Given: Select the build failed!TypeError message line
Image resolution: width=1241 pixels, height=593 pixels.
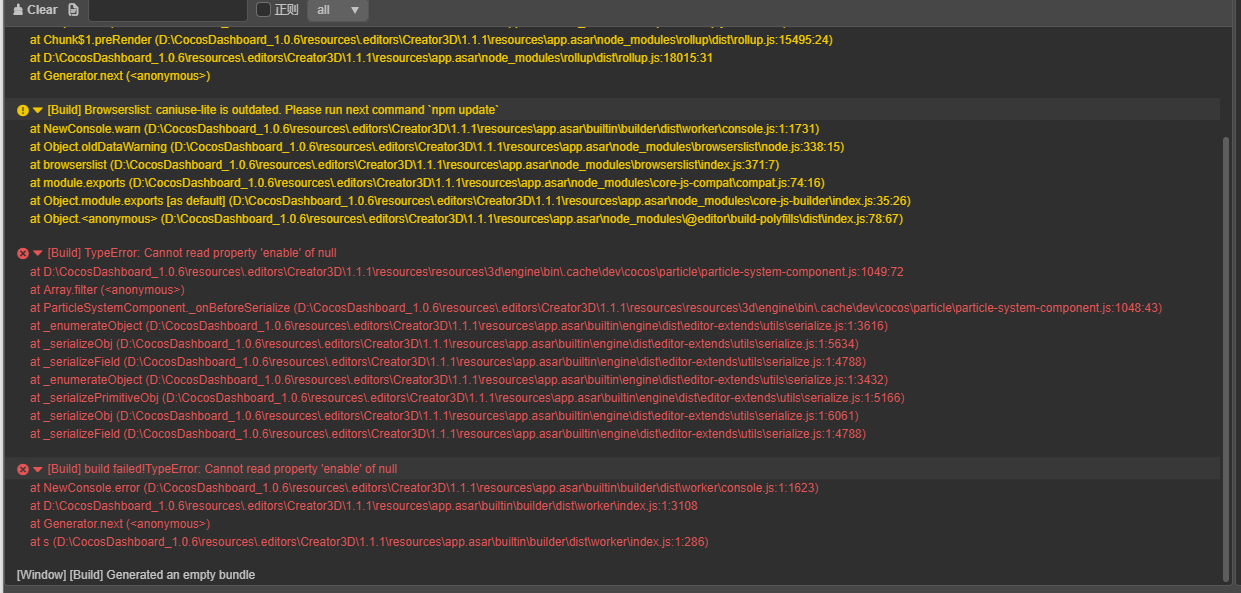Looking at the screenshot, I should coord(222,470).
